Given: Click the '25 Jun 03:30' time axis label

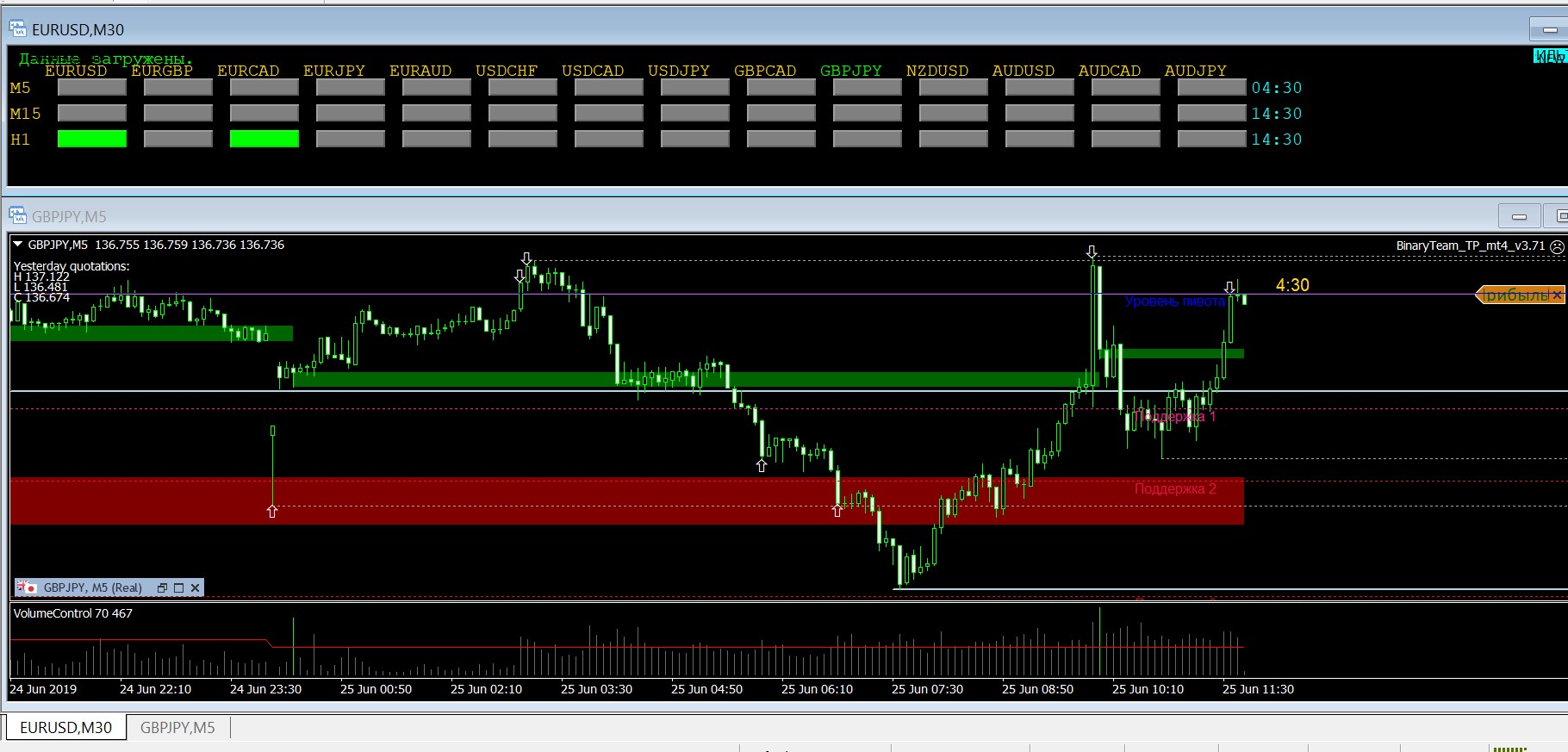Looking at the screenshot, I should point(596,689).
